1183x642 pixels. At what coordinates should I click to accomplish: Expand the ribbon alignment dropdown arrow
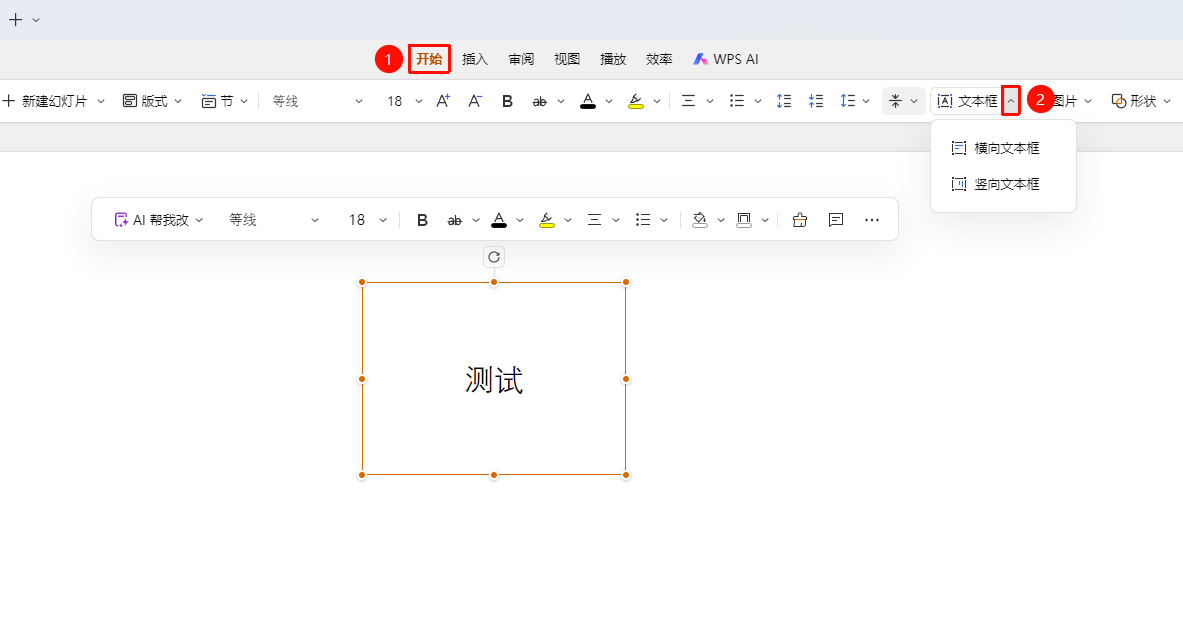[710, 101]
